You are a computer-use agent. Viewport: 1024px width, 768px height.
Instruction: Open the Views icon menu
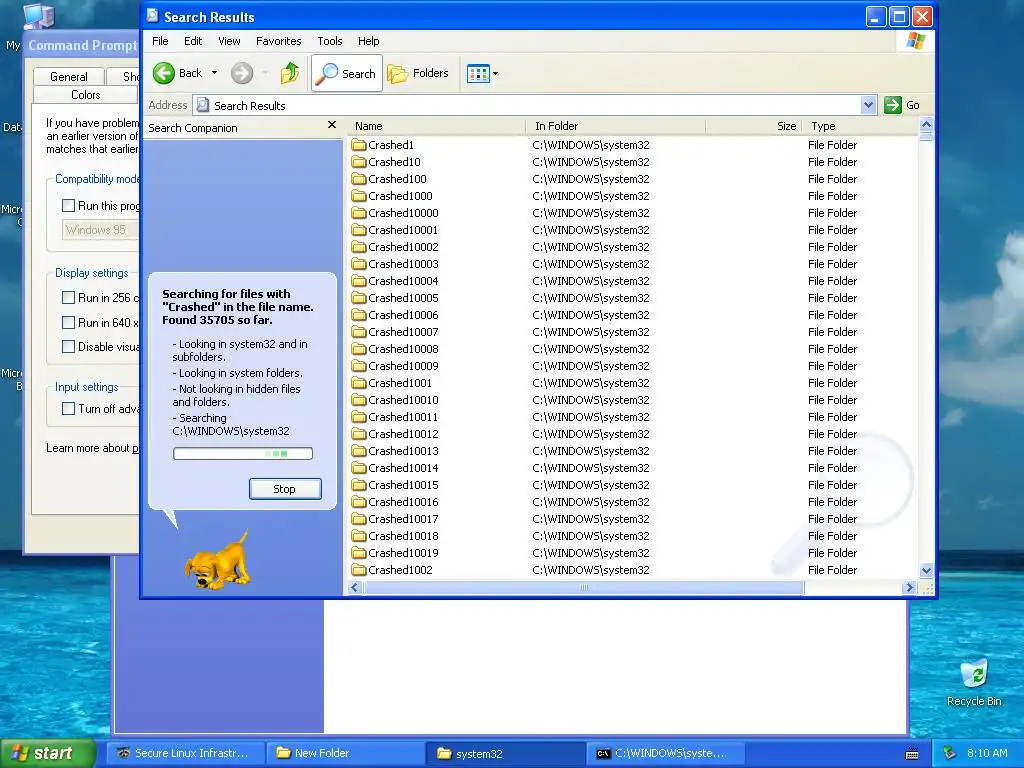pos(478,74)
